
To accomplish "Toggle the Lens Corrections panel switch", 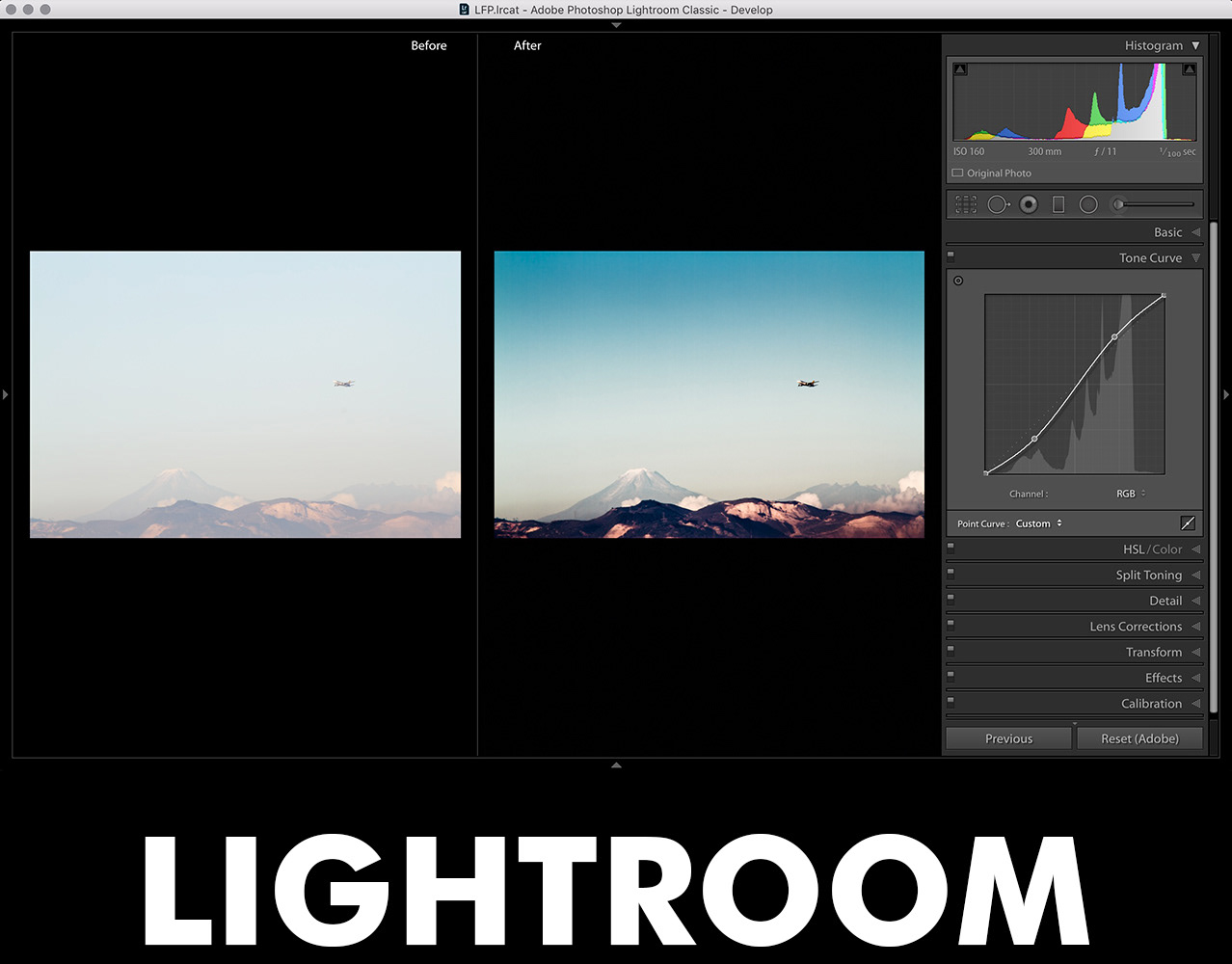I will pos(951,625).
